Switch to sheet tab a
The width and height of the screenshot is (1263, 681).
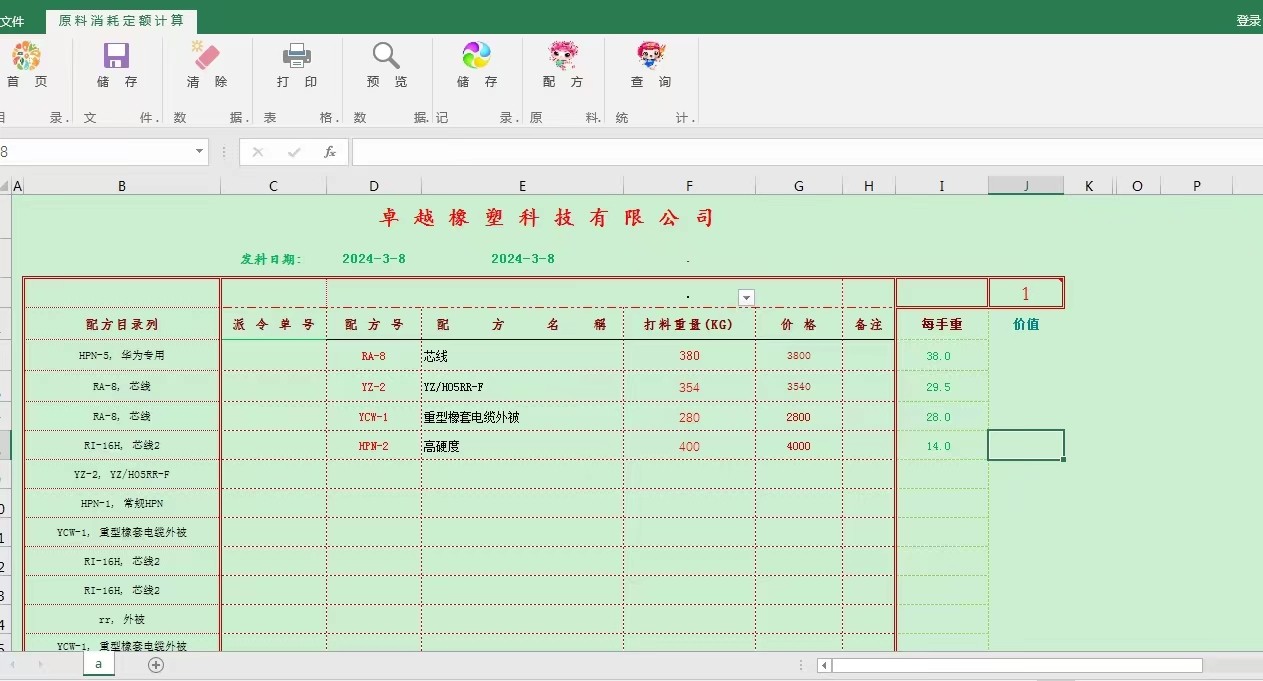coord(98,664)
